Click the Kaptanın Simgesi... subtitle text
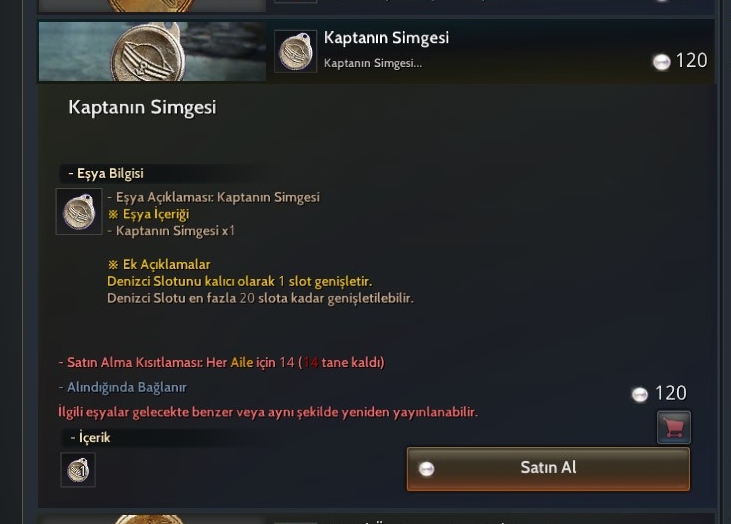The width and height of the screenshot is (731, 524). tap(373, 63)
